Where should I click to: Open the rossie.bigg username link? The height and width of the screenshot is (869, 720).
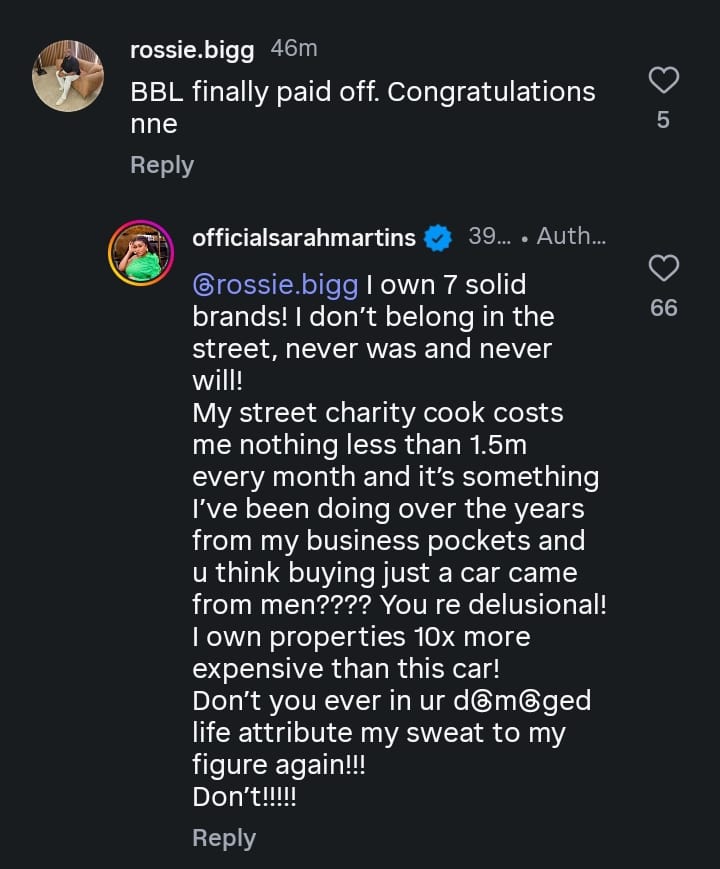coord(192,49)
